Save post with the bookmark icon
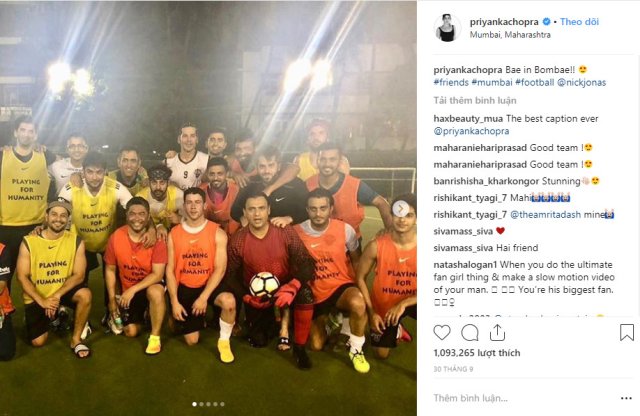640x416 pixels. click(627, 333)
